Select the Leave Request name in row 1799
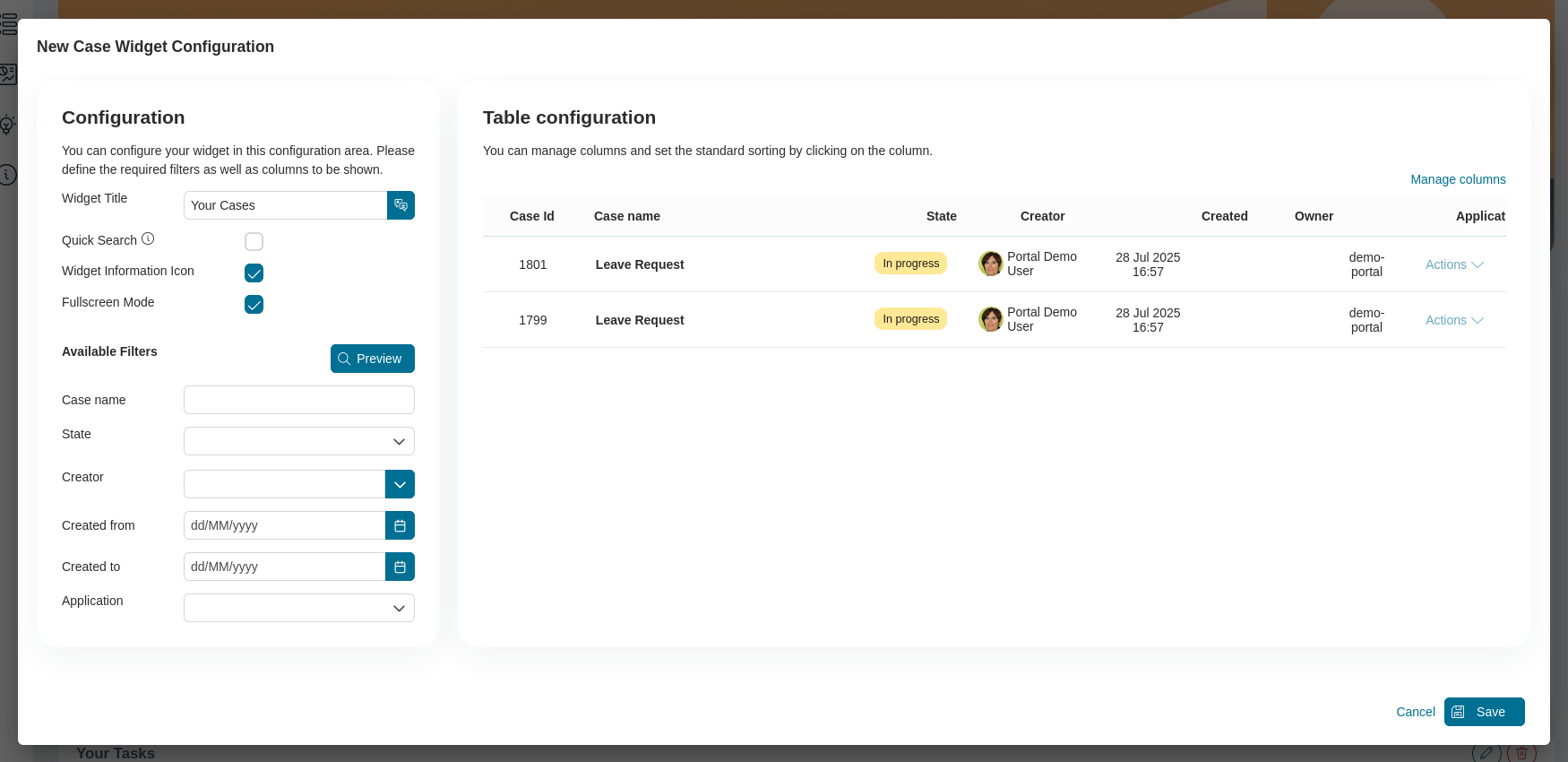Screen dimensions: 1568x762 [640, 320]
